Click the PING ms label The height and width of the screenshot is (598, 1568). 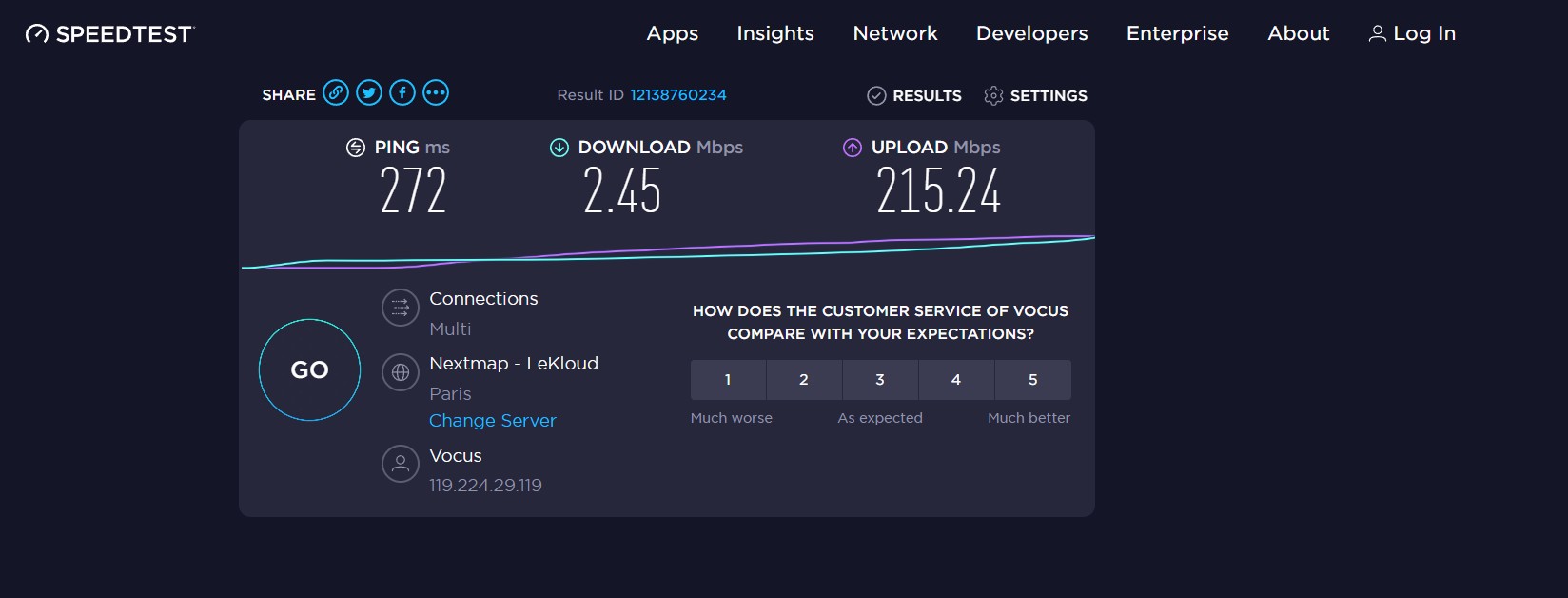(412, 148)
